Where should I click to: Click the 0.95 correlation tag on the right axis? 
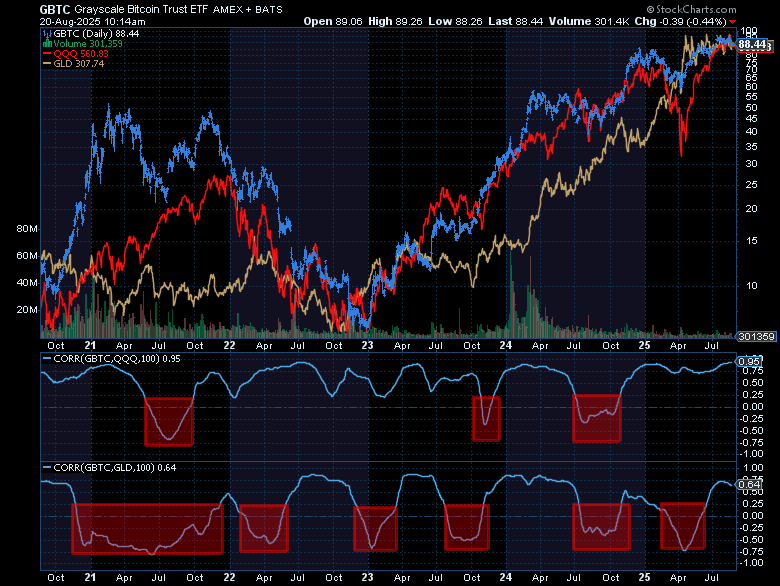(749, 362)
